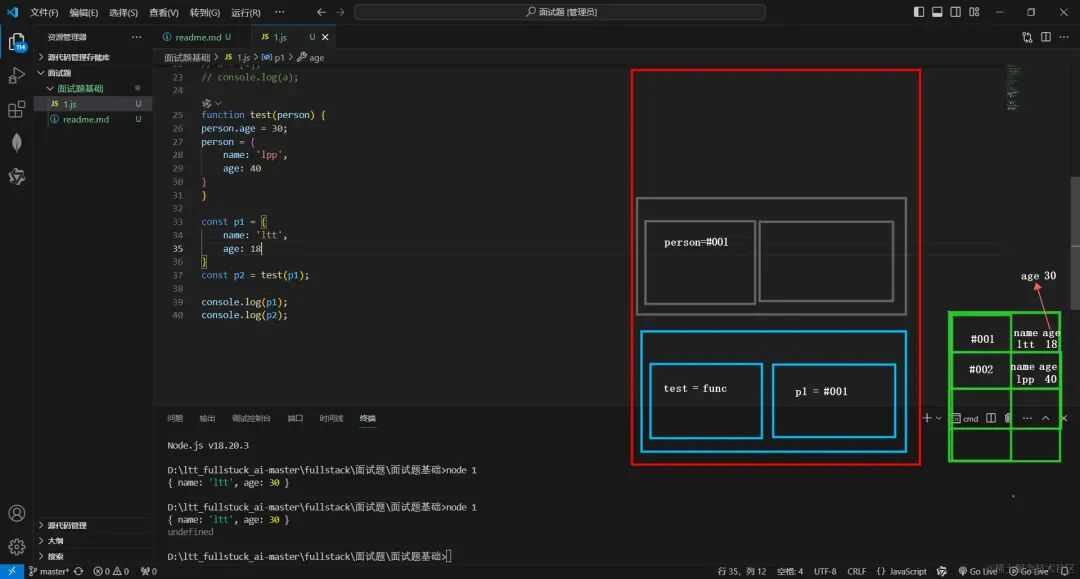Open the terminal launch profile dropdown arrow
1080x579 pixels.
pyautogui.click(x=938, y=418)
